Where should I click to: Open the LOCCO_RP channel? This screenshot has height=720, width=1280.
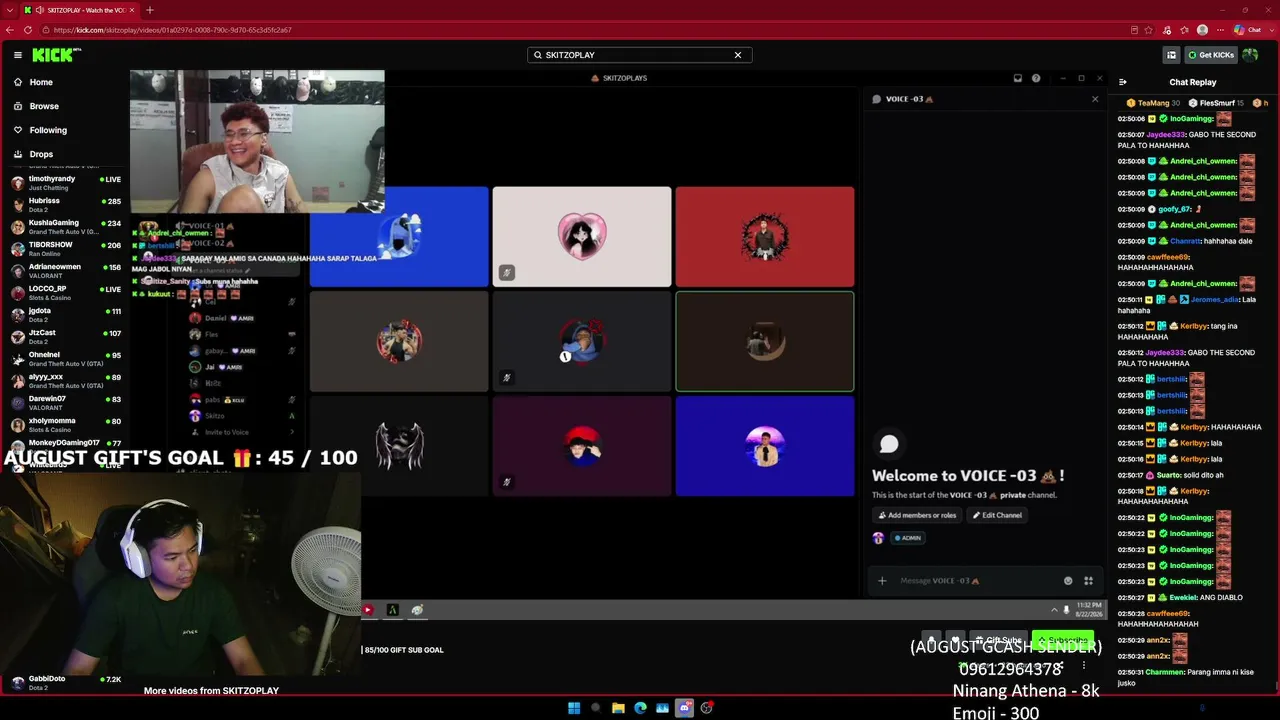(64, 293)
